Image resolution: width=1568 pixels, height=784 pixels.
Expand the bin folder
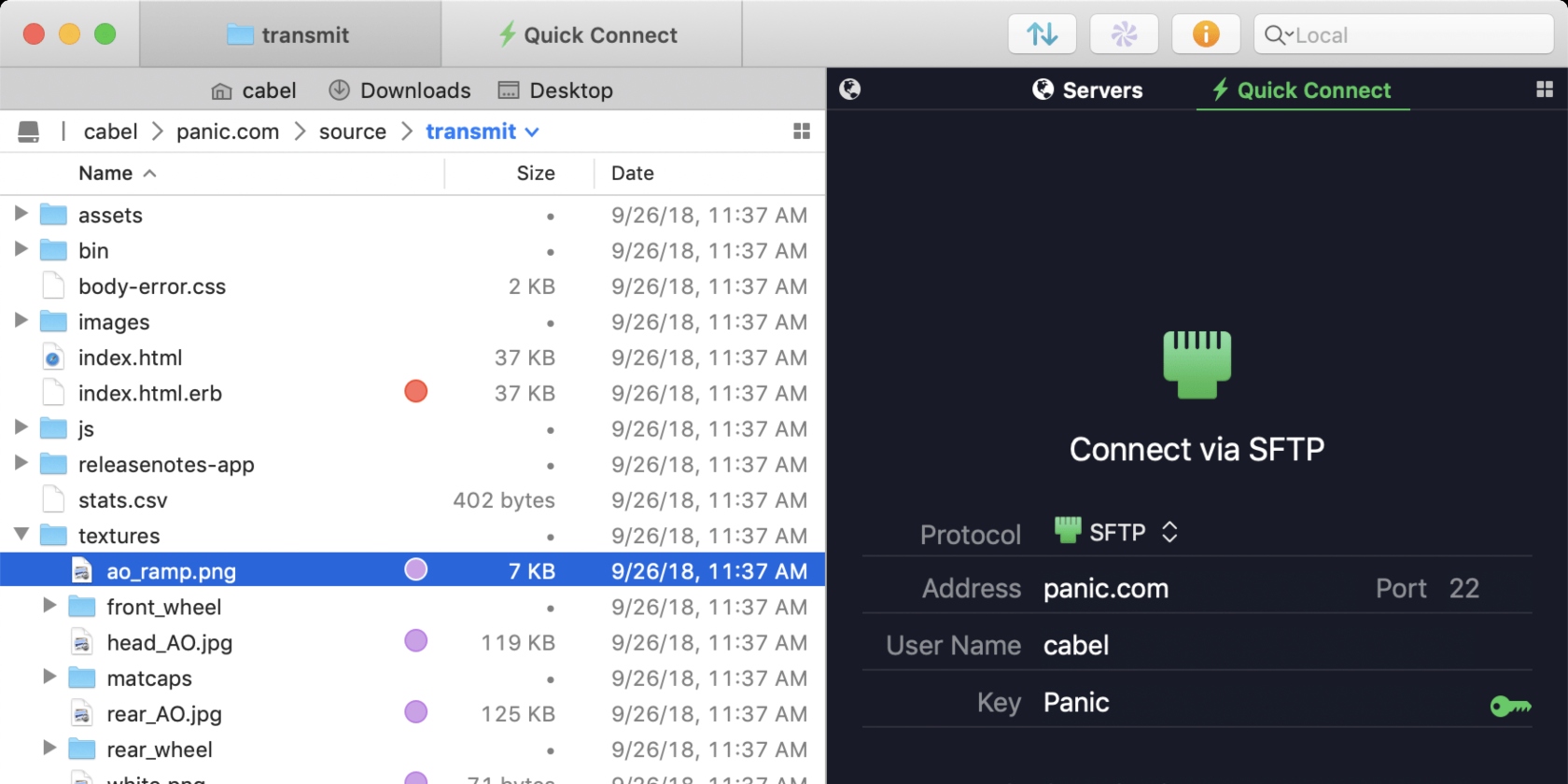click(x=21, y=249)
